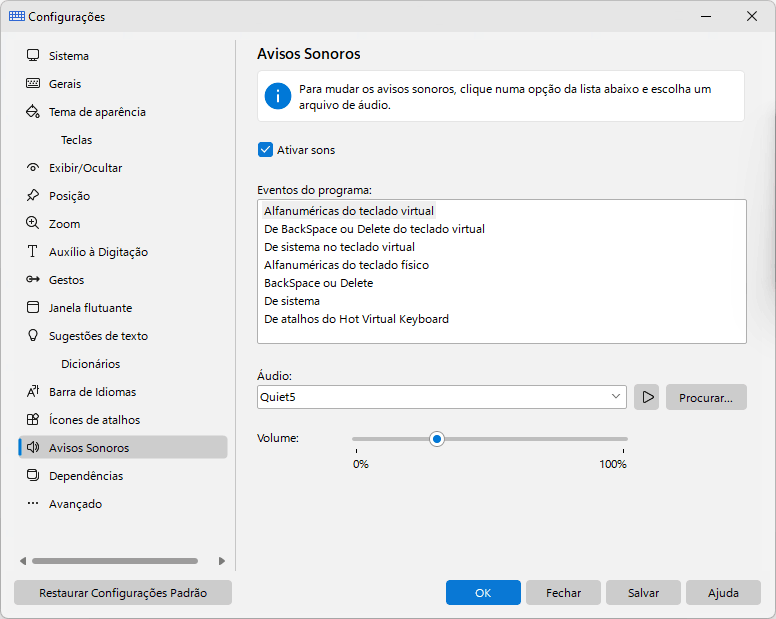Image resolution: width=776 pixels, height=619 pixels.
Task: Click the Salvar button
Action: pyautogui.click(x=643, y=593)
